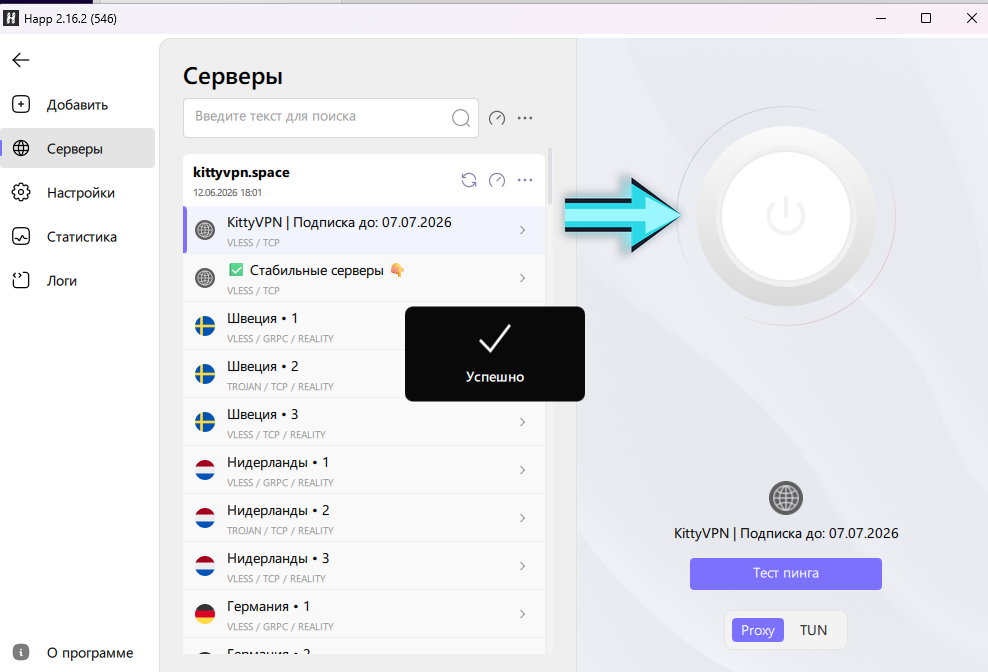Expand details chevron for KittyVPN Подписка row
Screen dimensions: 988x672
click(x=522, y=230)
